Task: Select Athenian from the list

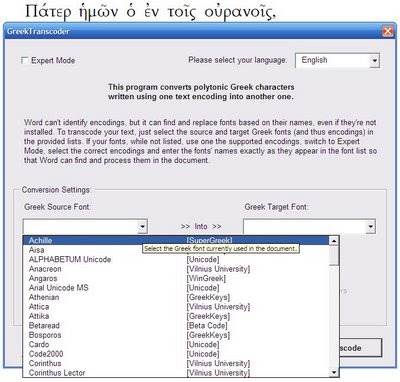Action: [176, 297]
